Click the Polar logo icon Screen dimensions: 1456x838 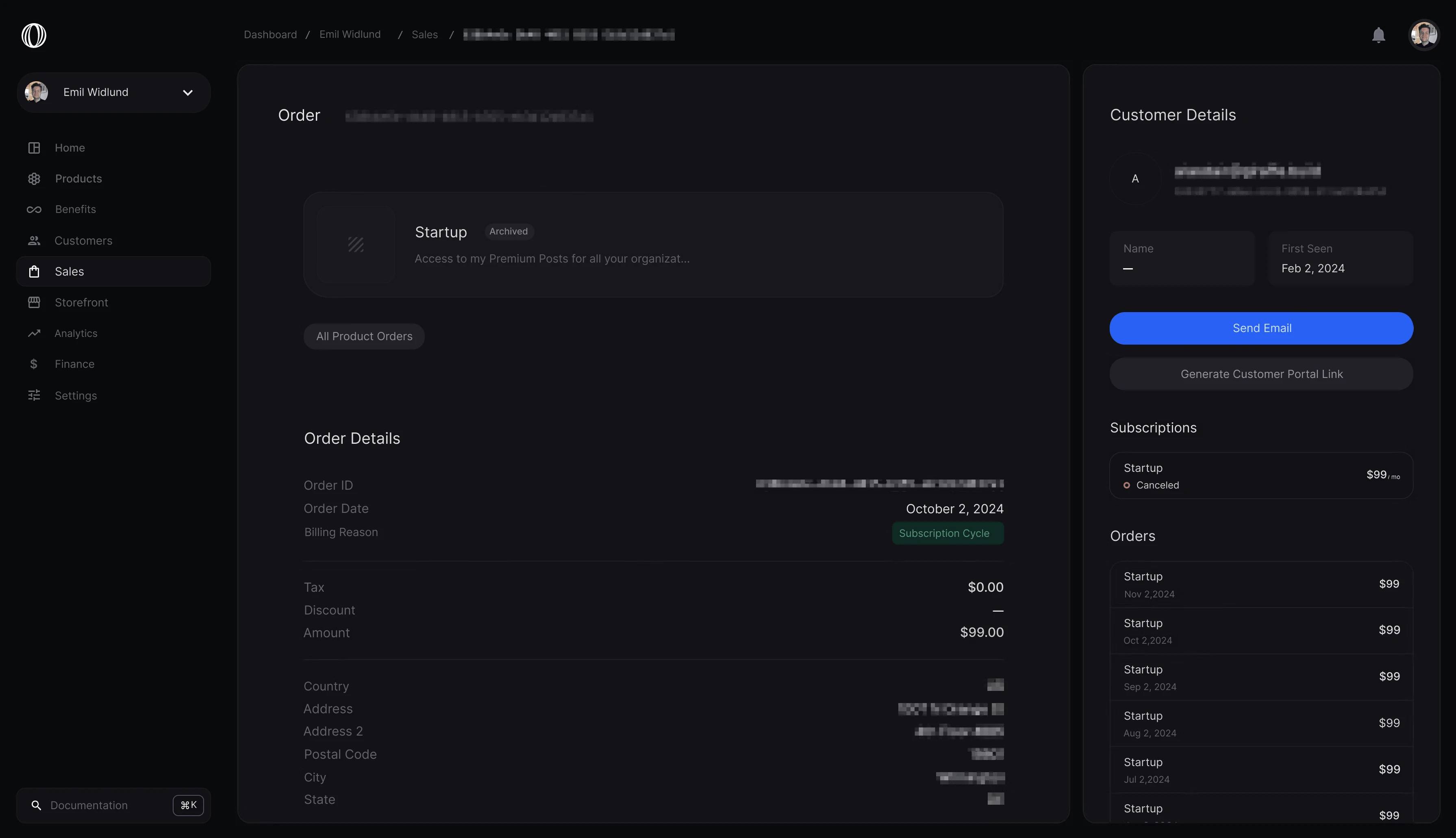point(33,35)
